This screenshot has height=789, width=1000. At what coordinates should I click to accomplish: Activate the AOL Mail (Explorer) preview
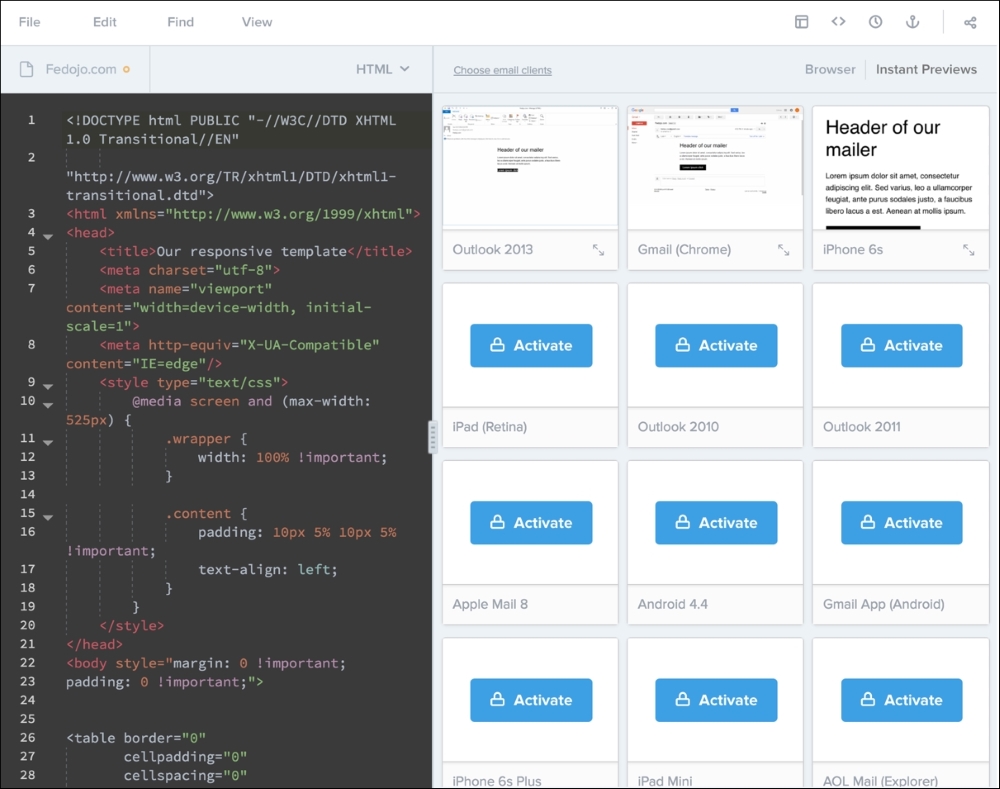click(901, 700)
